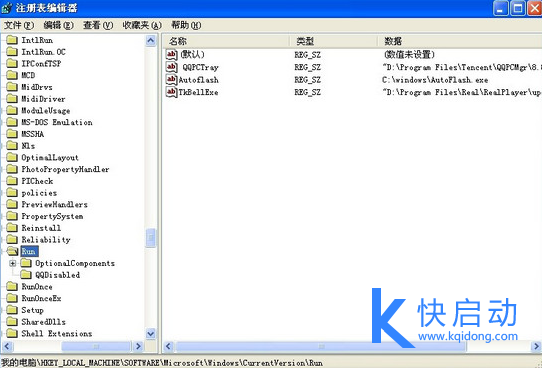Viewport: 542px width, 368px height.
Task: Click the open Run folder icon
Action: click(12, 251)
